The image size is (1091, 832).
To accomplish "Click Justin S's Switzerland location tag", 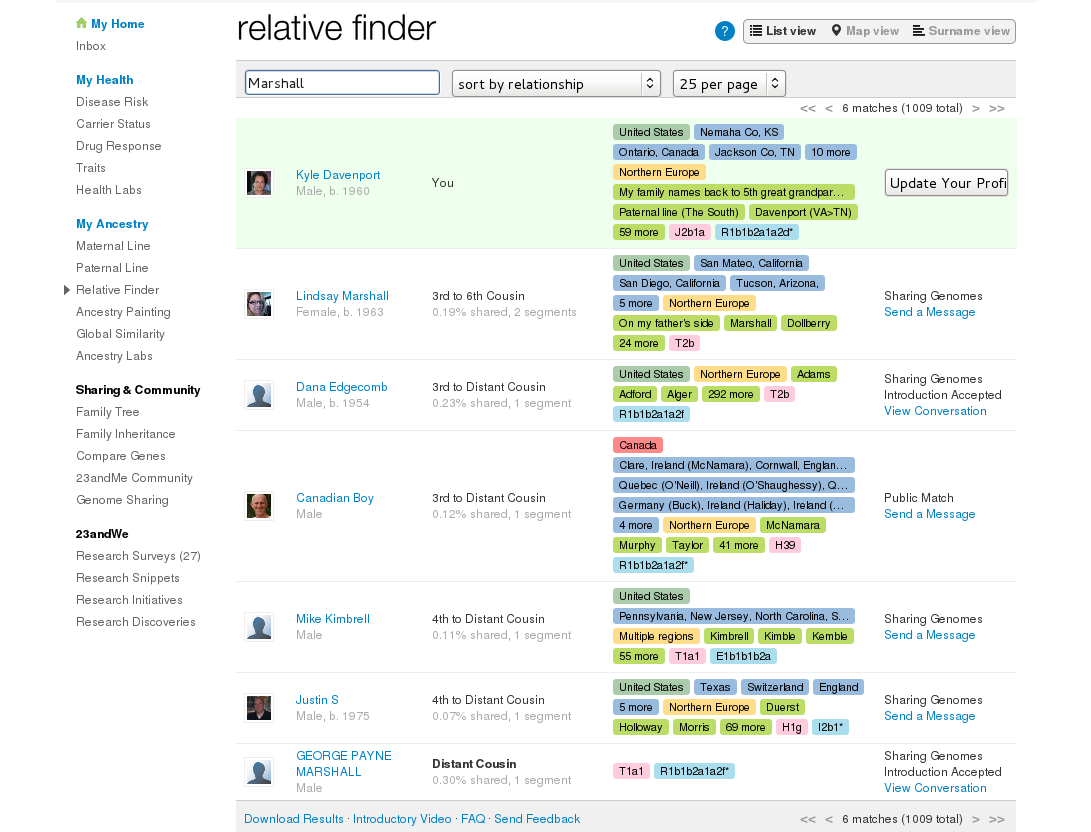I will point(775,687).
